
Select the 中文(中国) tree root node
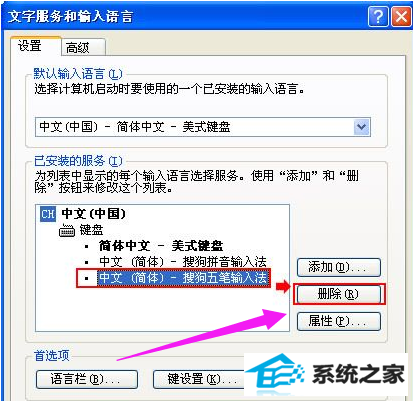94,214
